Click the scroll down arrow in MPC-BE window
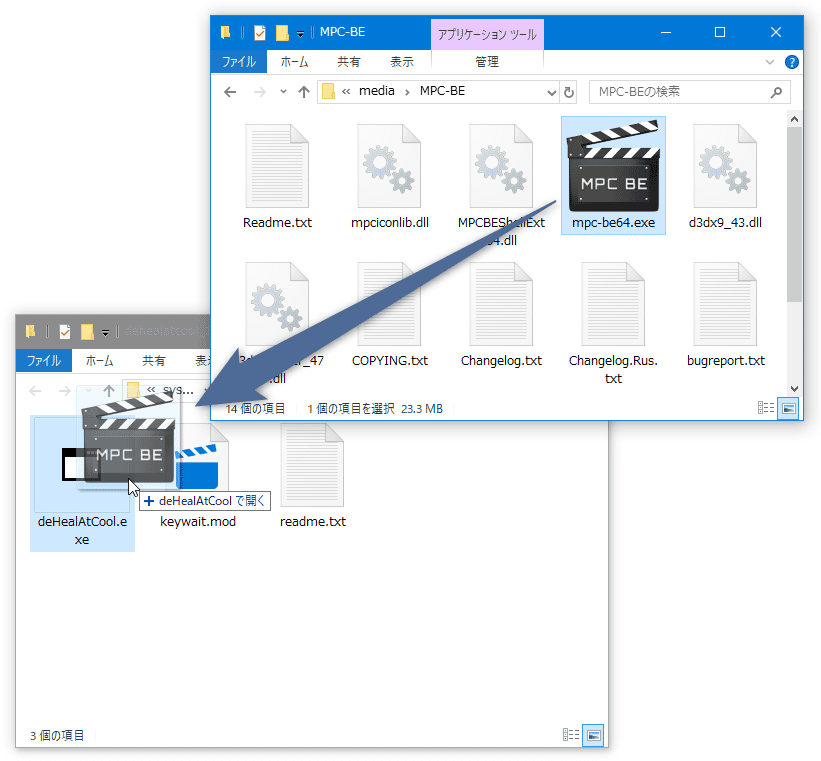This screenshot has height=761, width=821. click(x=794, y=389)
